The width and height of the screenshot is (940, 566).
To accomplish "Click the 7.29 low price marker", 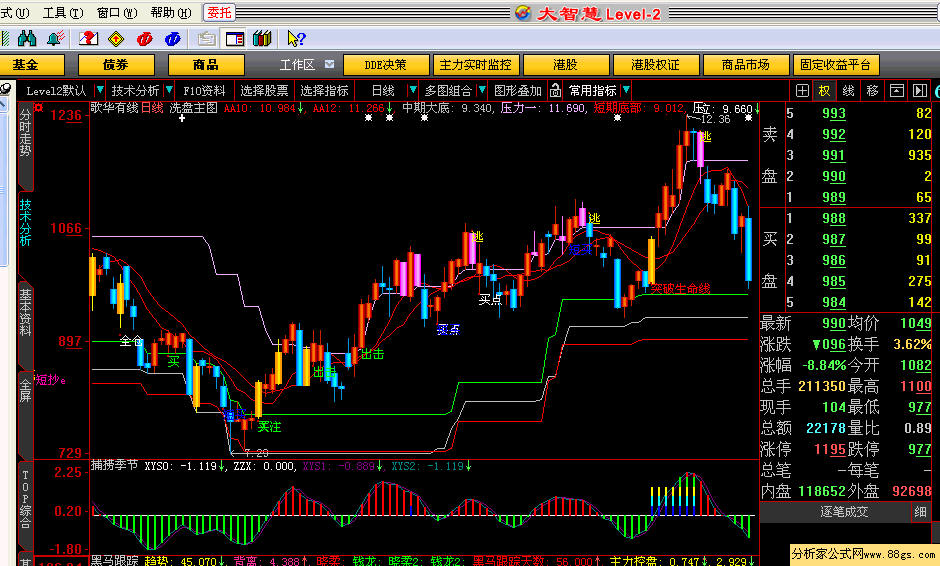I will pyautogui.click(x=257, y=453).
